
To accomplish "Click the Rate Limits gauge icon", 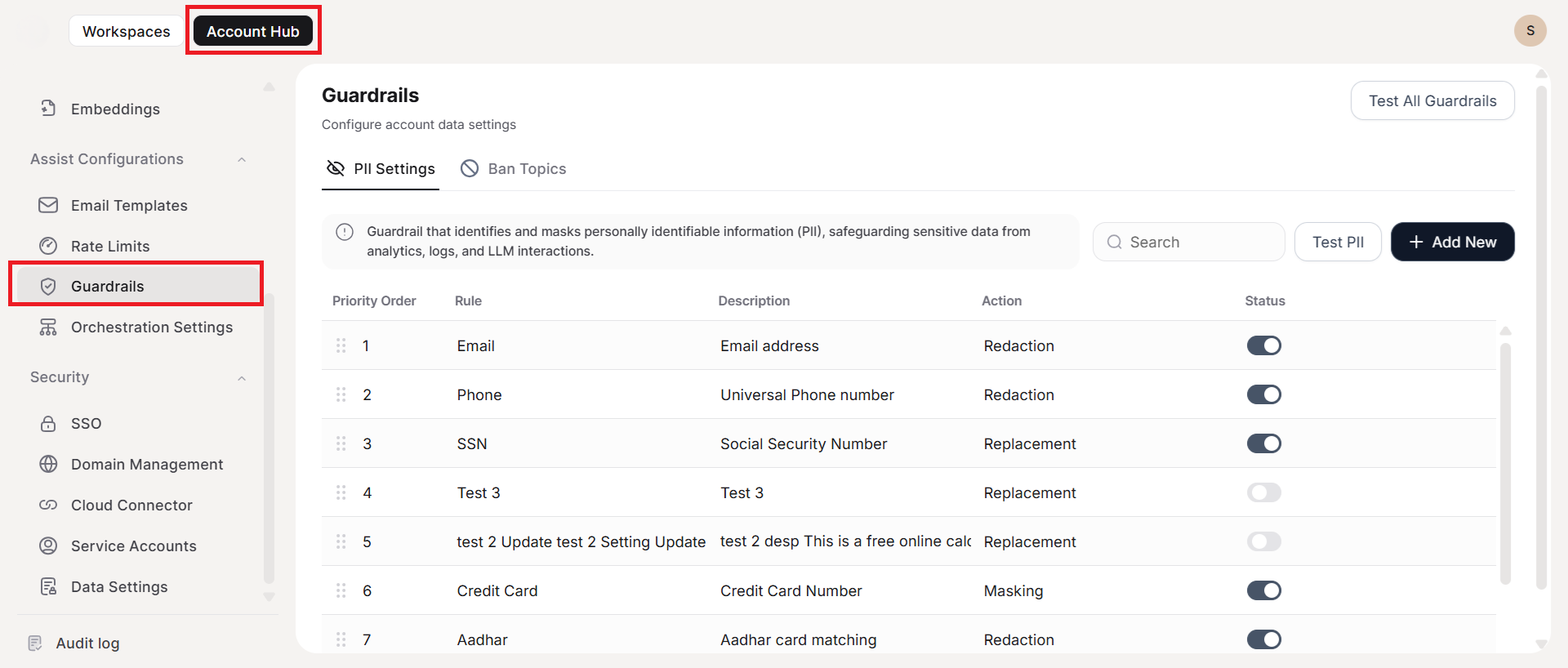I will coord(48,246).
